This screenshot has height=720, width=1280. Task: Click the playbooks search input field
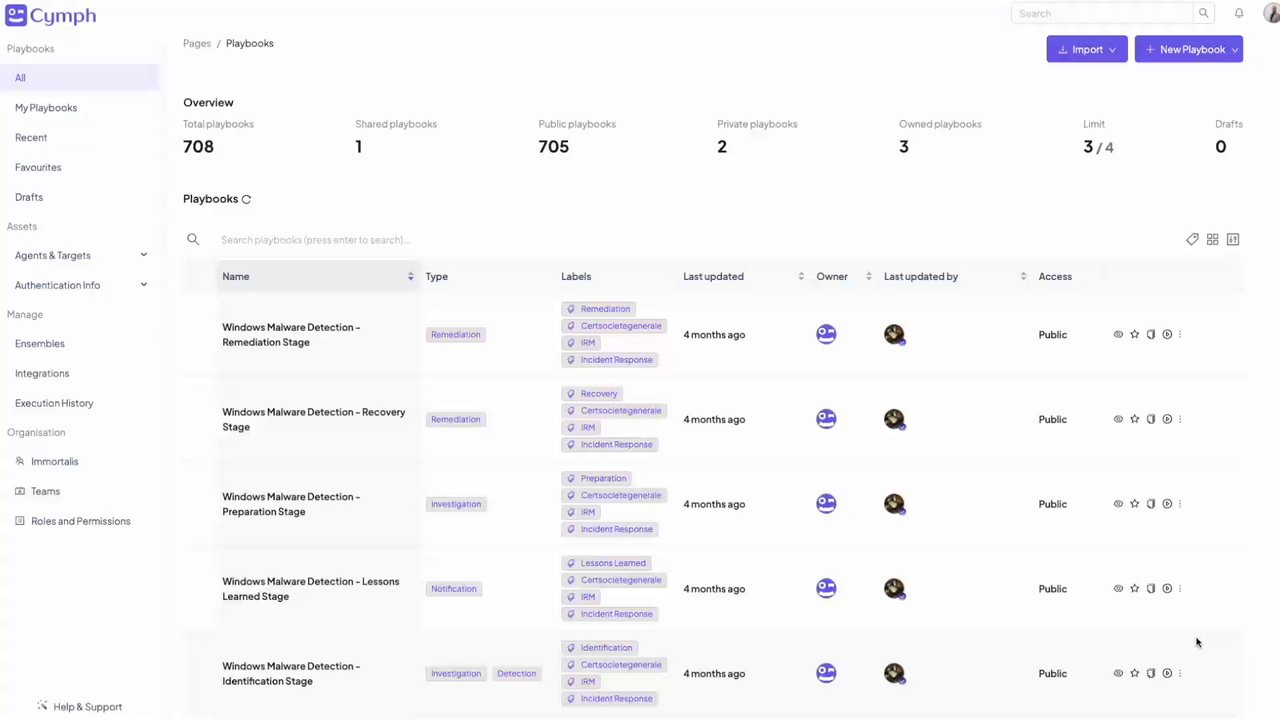(400, 240)
